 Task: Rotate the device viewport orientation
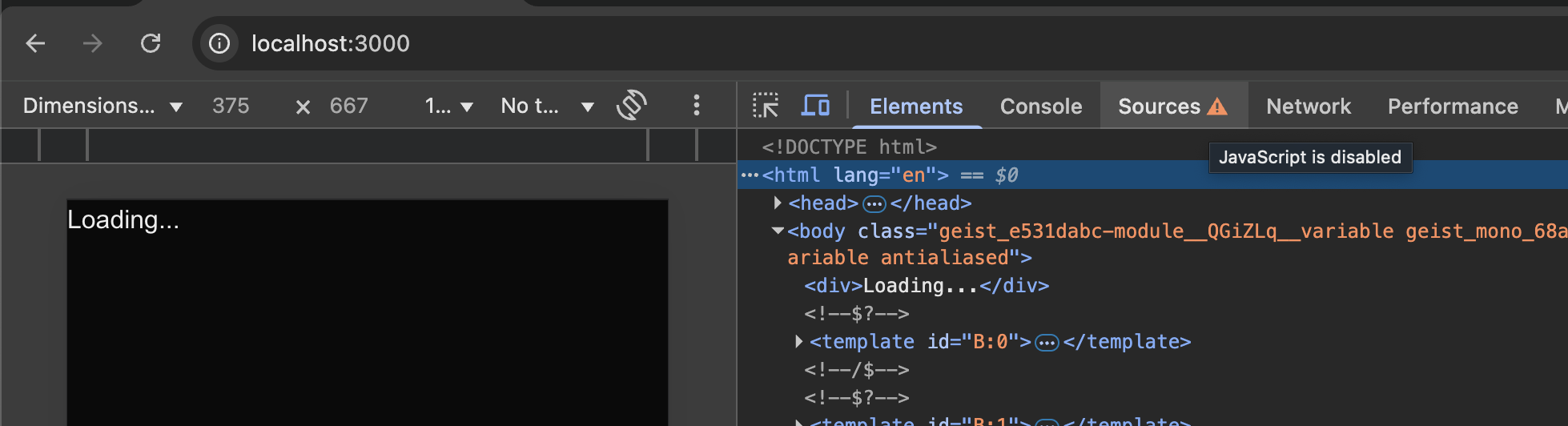(x=631, y=106)
